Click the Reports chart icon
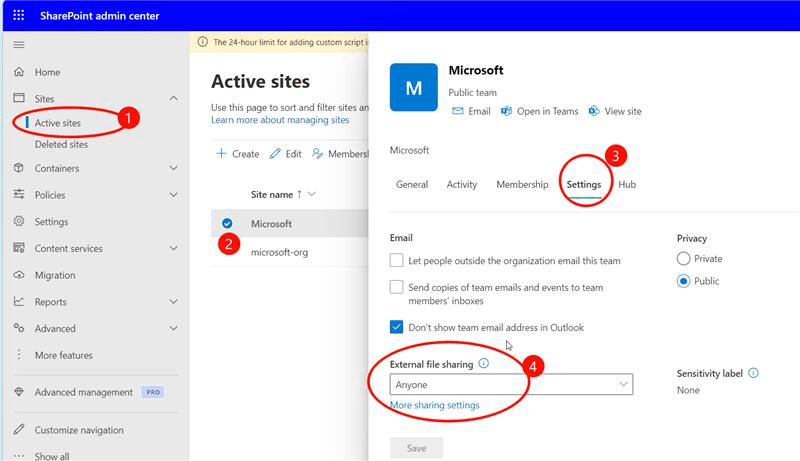Image resolution: width=800 pixels, height=461 pixels. tap(19, 301)
